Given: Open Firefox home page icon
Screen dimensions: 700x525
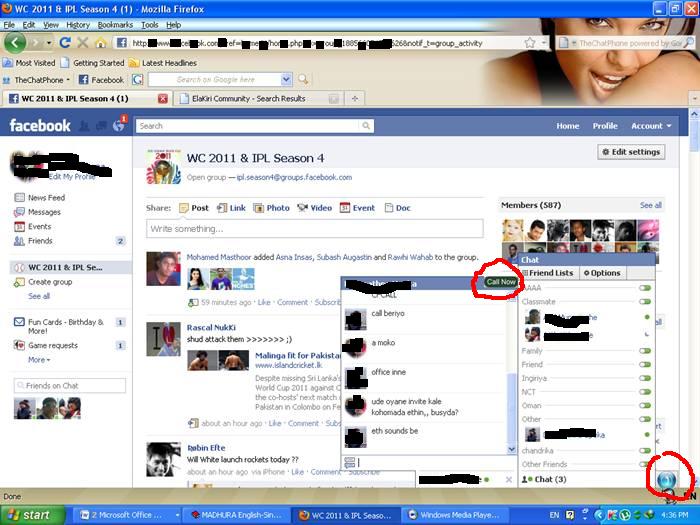Looking at the screenshot, I should pos(100,43).
